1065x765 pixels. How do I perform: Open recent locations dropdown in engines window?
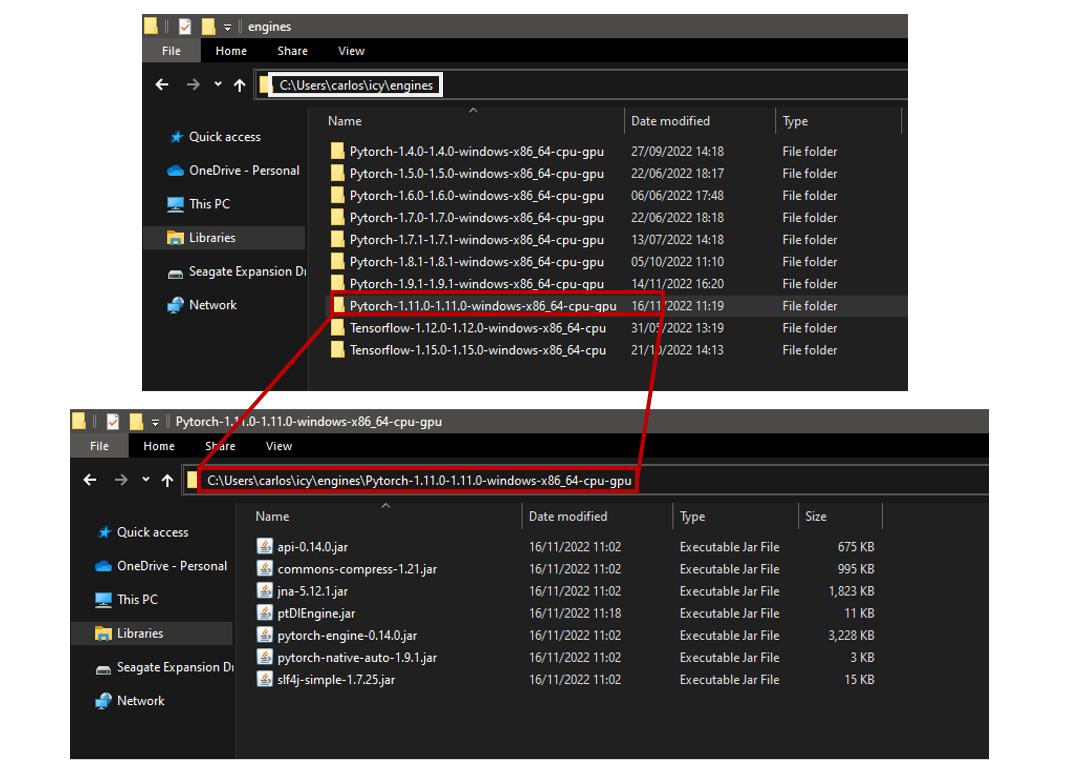[x=217, y=84]
